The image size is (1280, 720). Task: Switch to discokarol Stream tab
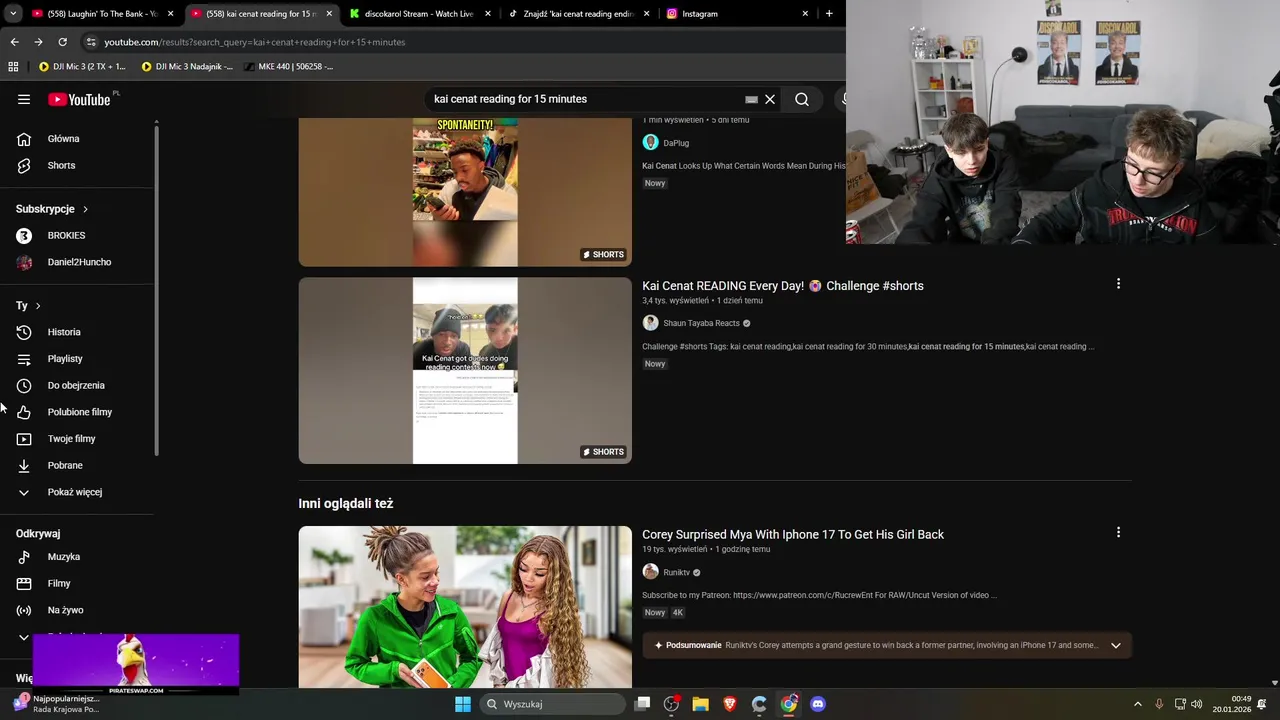(x=420, y=14)
